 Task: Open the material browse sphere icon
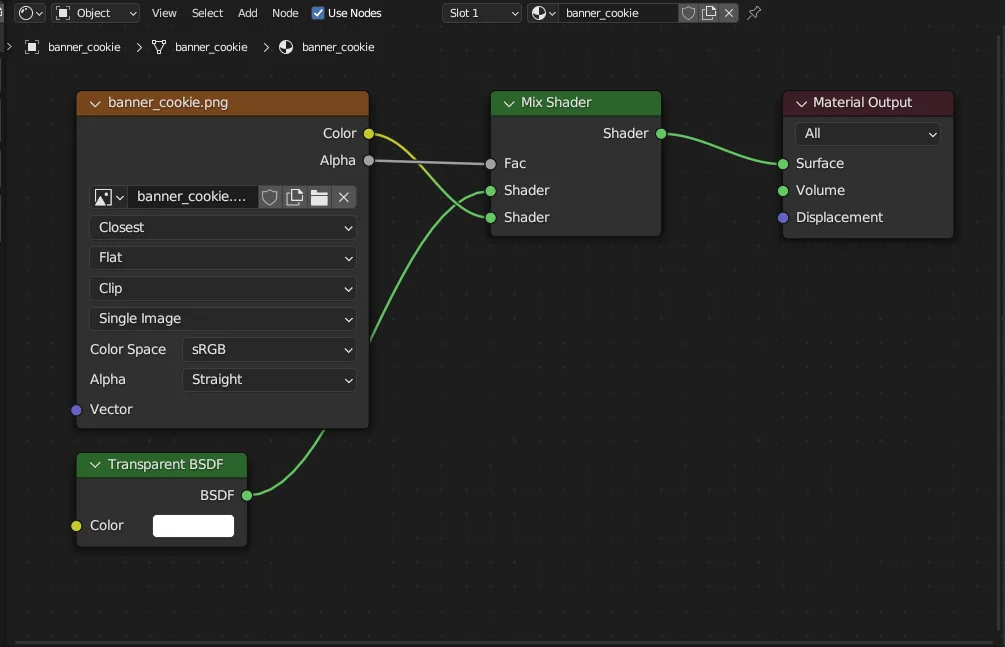(543, 13)
